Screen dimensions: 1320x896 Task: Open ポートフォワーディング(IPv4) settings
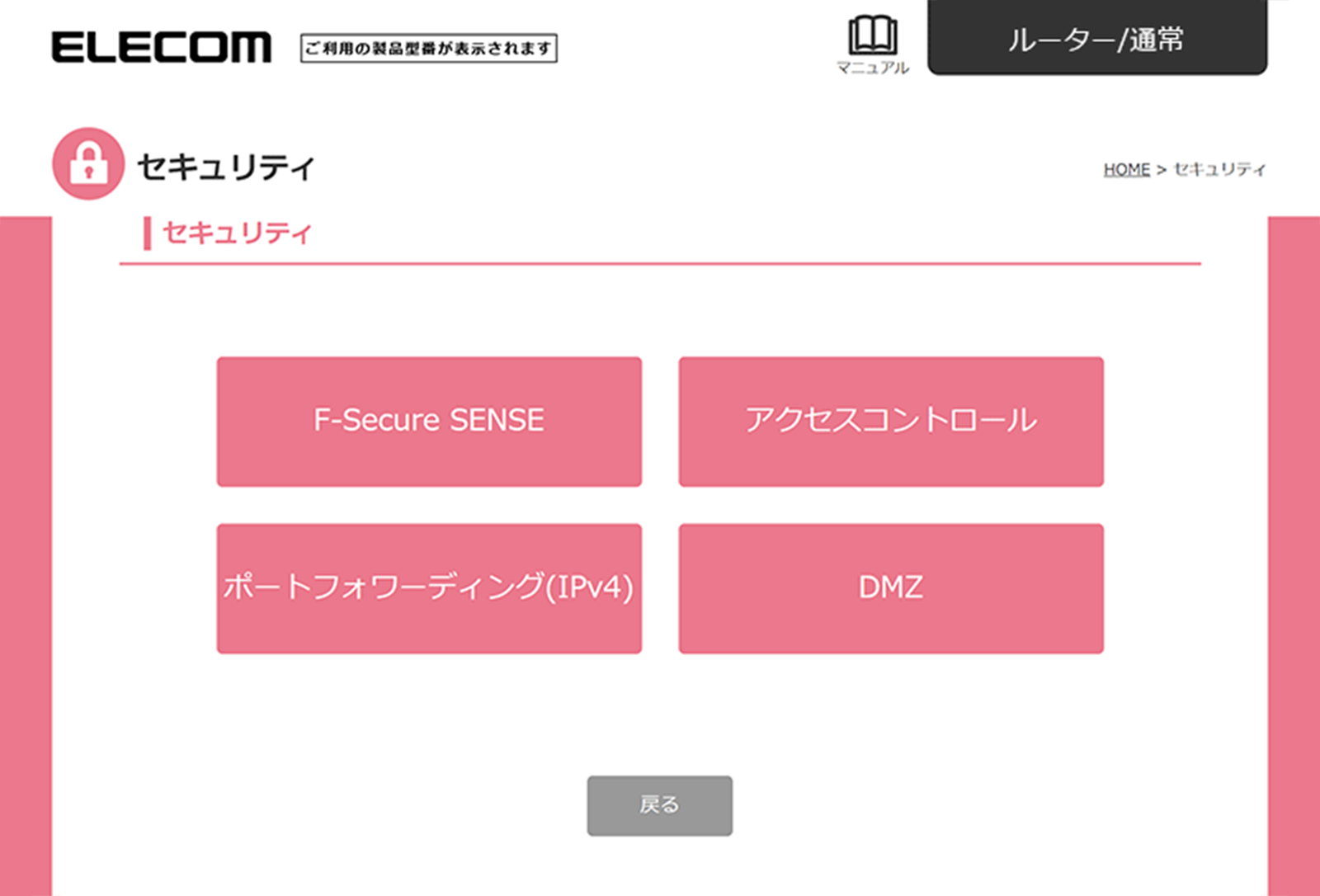pos(429,588)
